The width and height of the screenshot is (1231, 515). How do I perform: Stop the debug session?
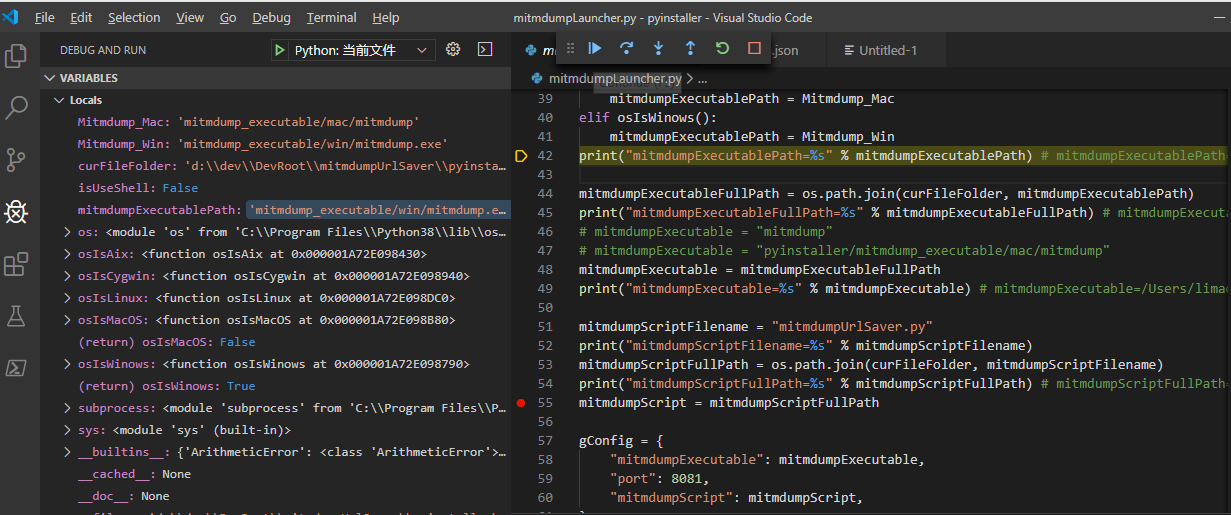click(754, 48)
